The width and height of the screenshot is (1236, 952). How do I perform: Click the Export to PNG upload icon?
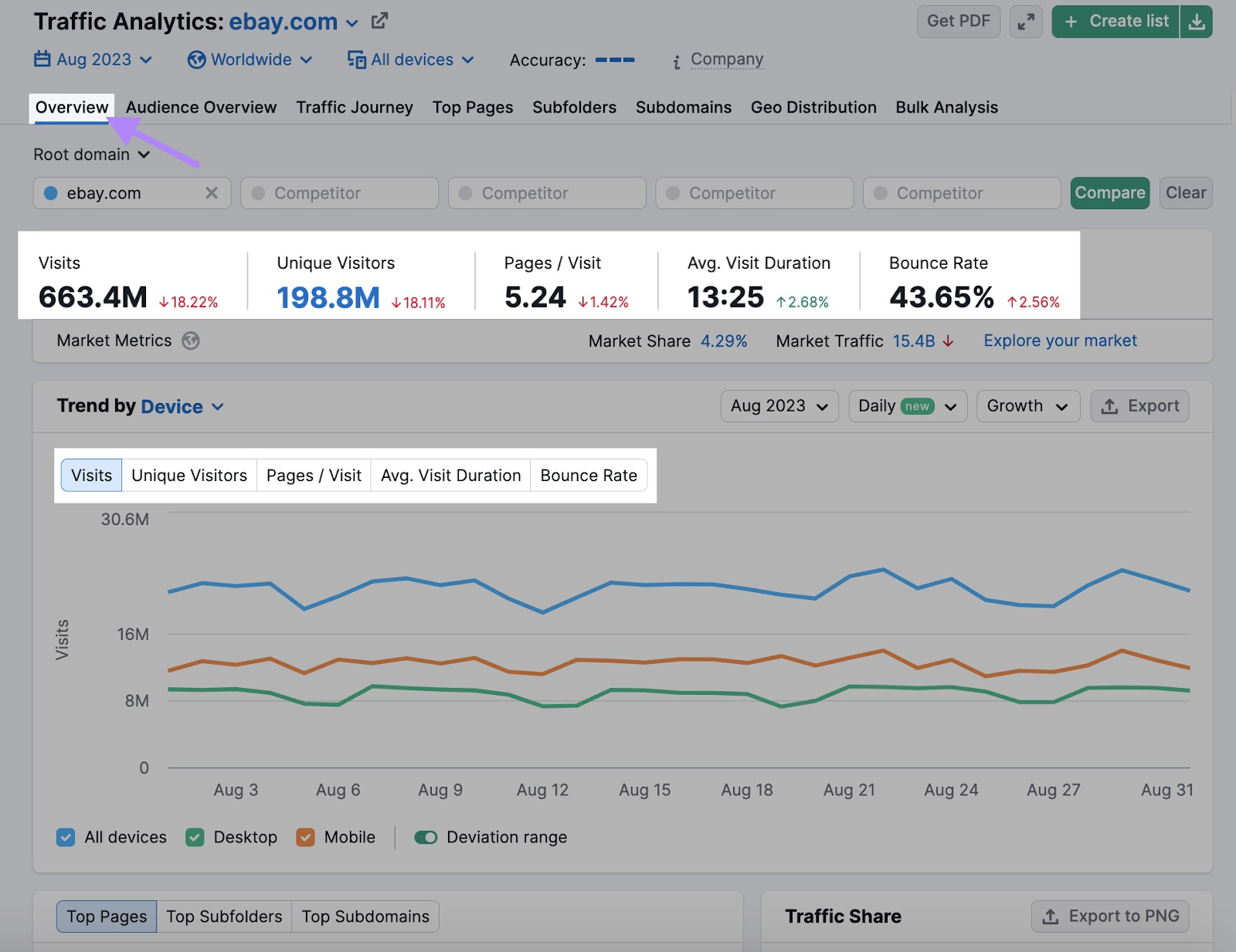[x=1051, y=916]
